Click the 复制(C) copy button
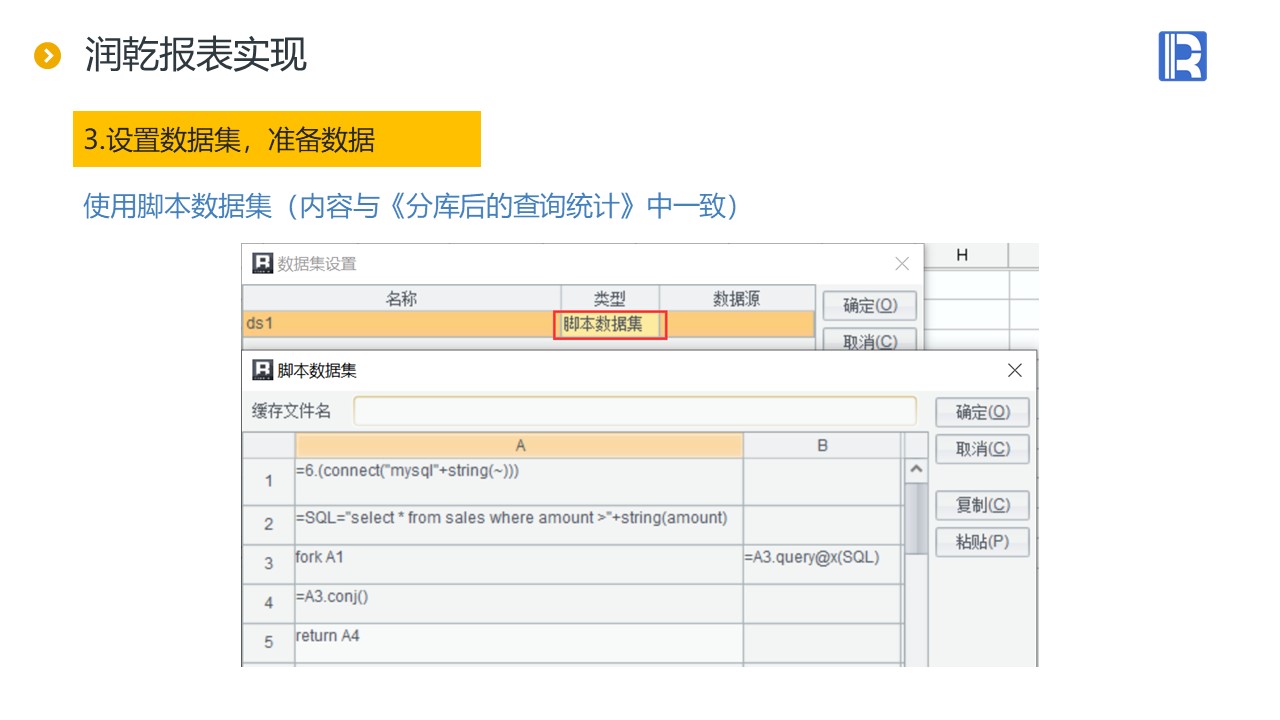The height and width of the screenshot is (720, 1280). (982, 505)
